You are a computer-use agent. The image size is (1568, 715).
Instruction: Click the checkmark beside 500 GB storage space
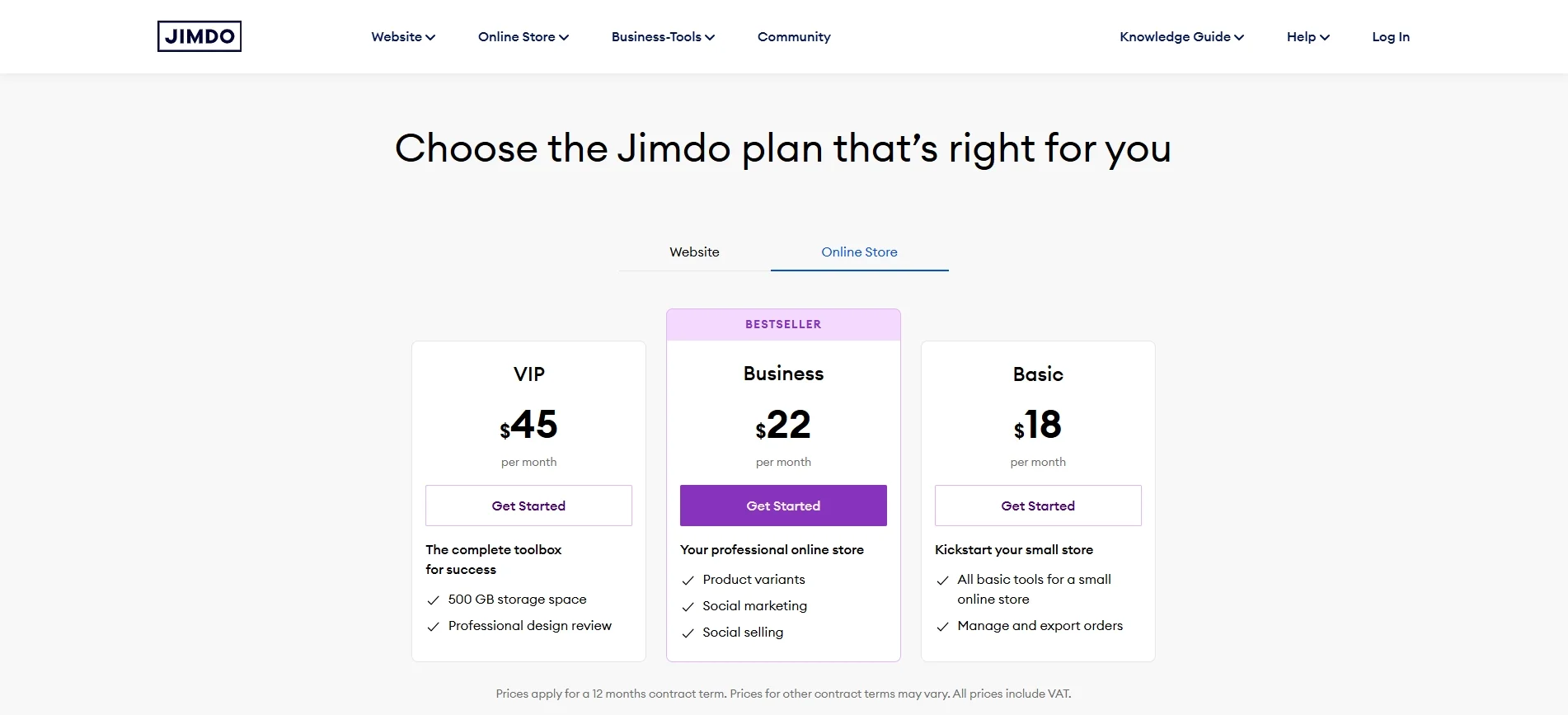pyautogui.click(x=434, y=600)
